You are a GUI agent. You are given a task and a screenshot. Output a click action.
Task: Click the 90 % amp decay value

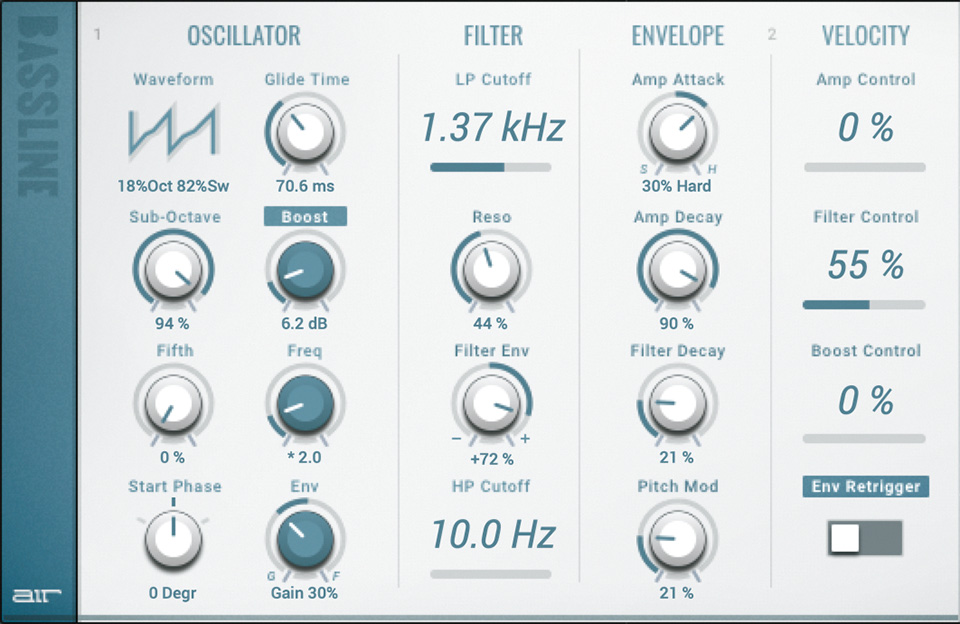677,323
